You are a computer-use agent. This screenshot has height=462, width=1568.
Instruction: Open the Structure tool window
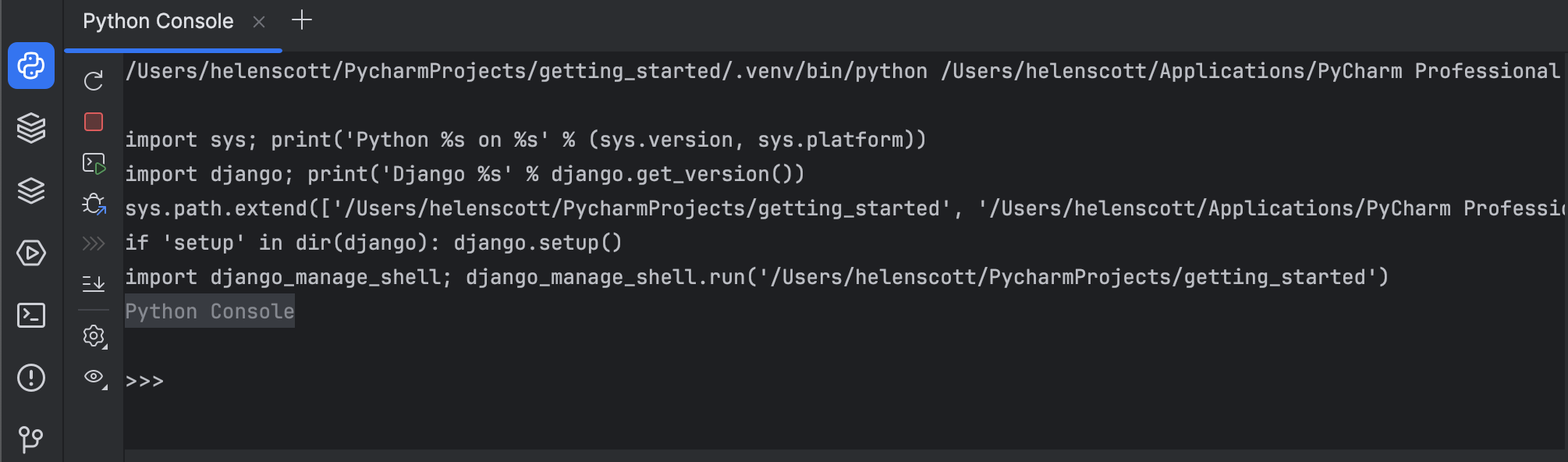pos(30,190)
